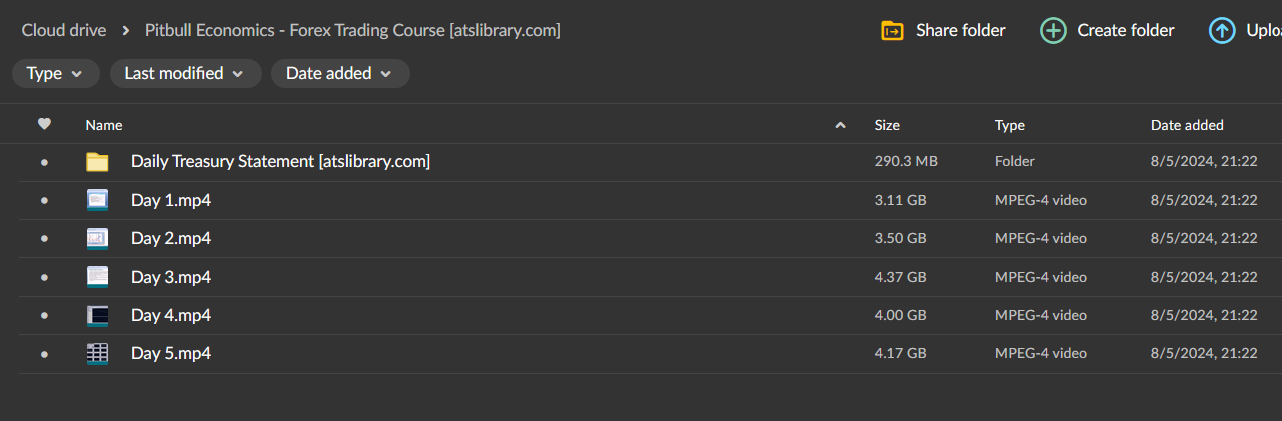Click the heart favorites column header icon
Screen dimensions: 1282x421
pyautogui.click(x=44, y=125)
